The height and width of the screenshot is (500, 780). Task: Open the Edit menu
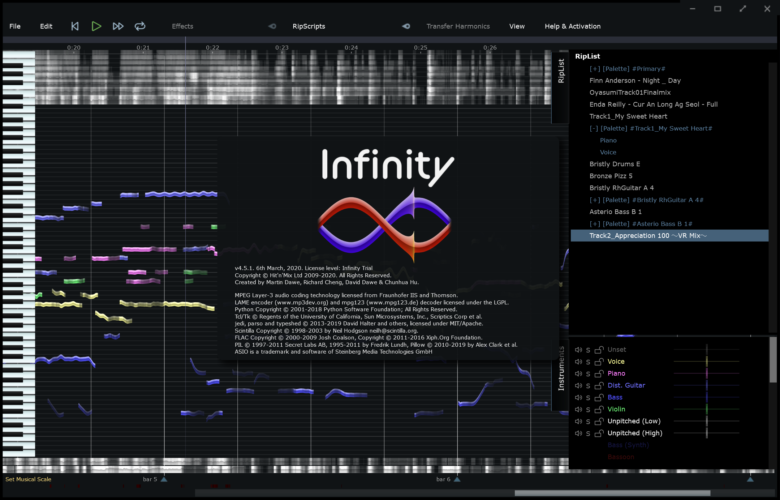coord(46,26)
